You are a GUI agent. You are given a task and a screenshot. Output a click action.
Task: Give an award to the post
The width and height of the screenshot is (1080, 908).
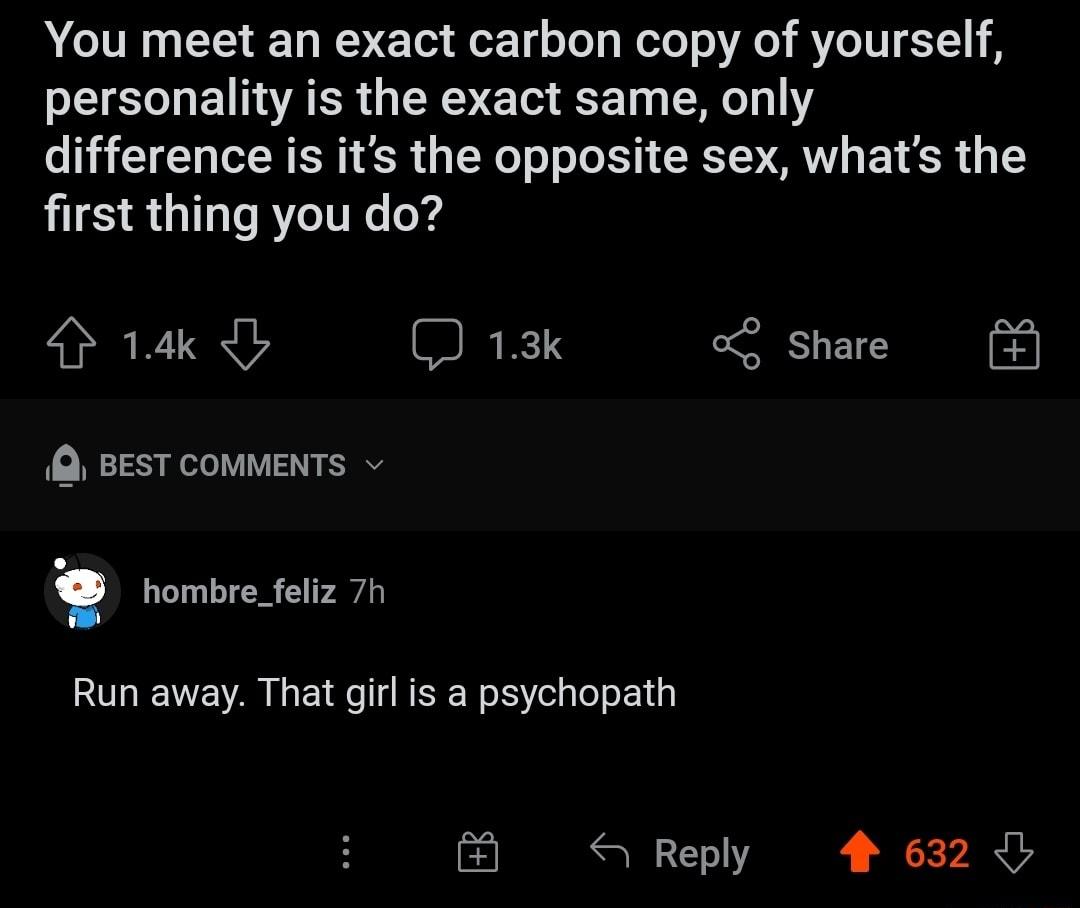coord(1014,346)
